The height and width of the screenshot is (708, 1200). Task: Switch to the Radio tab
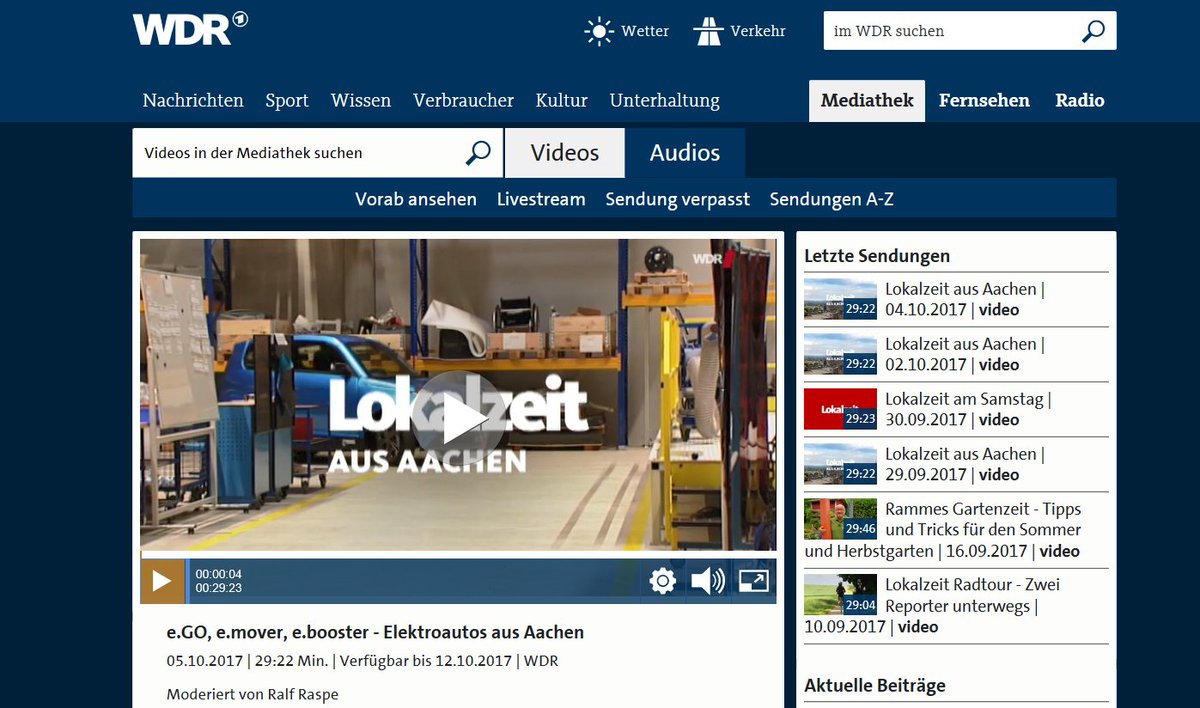[x=1080, y=100]
